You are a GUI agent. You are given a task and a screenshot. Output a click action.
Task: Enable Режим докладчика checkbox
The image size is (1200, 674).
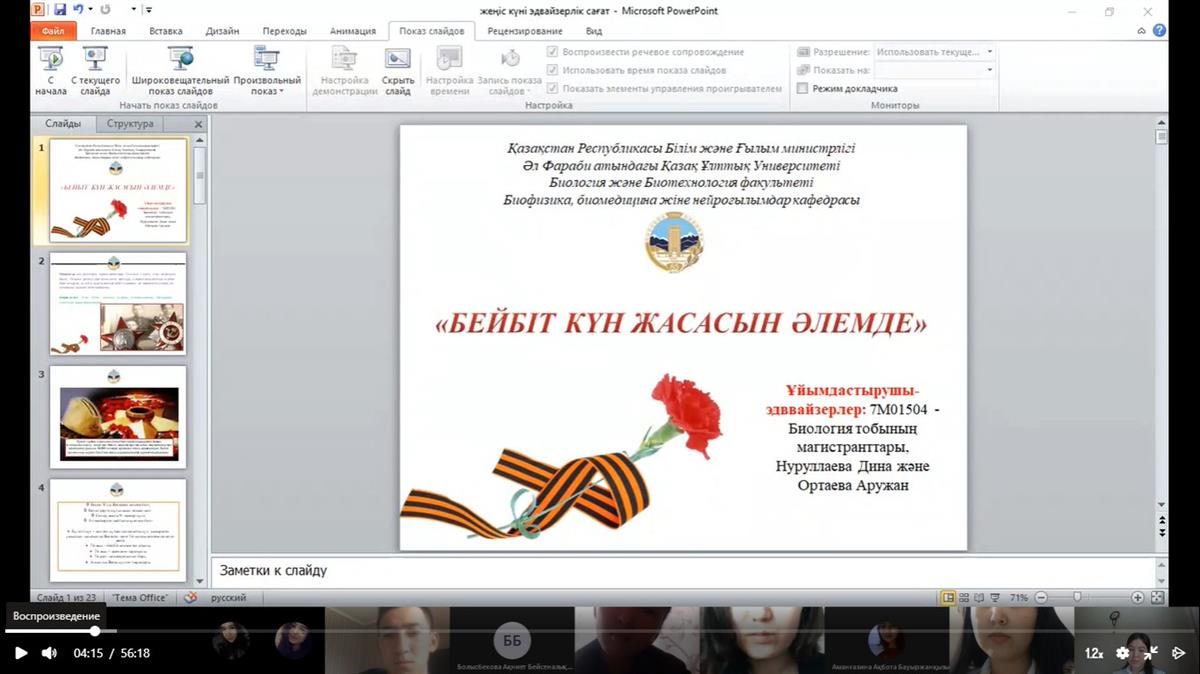coord(803,88)
